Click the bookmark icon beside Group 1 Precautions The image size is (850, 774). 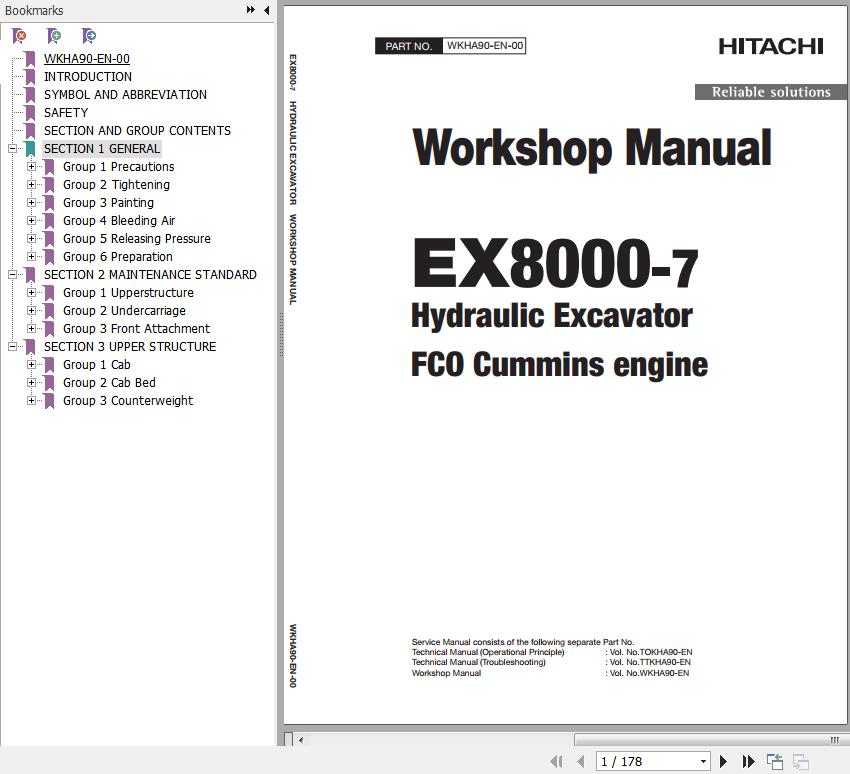[x=49, y=167]
